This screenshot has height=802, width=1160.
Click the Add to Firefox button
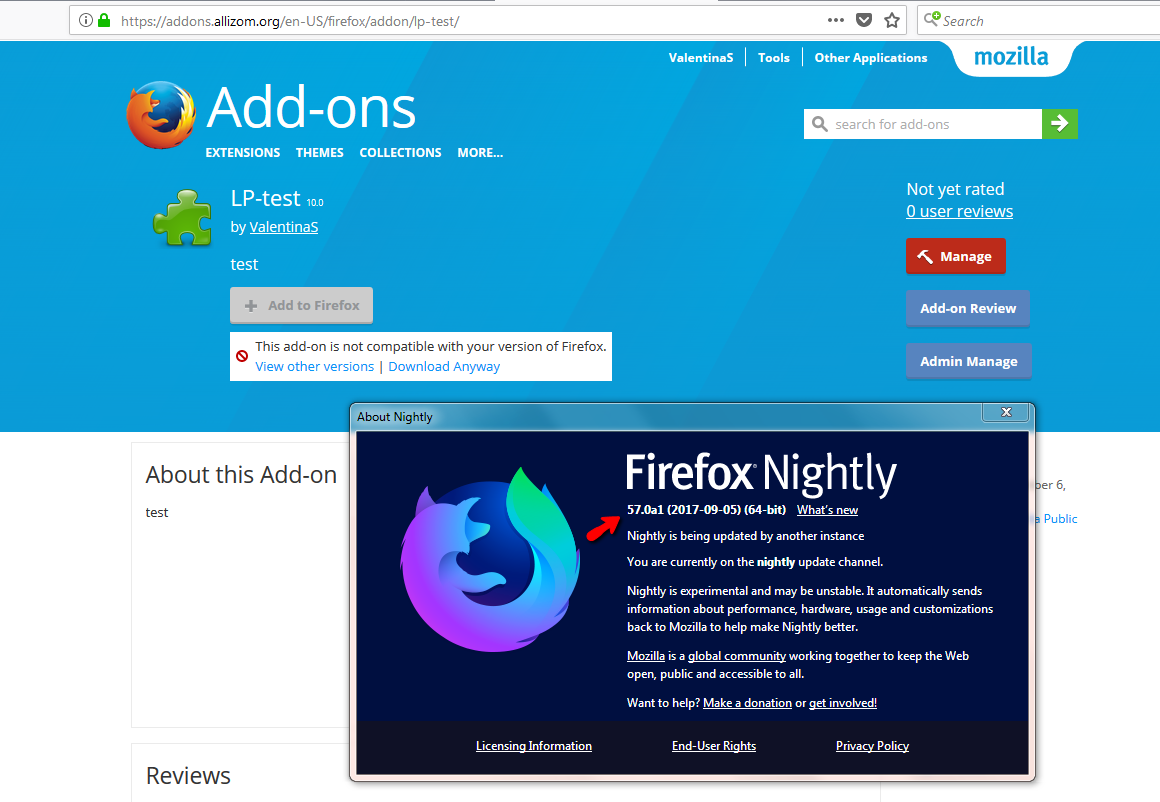(x=301, y=305)
